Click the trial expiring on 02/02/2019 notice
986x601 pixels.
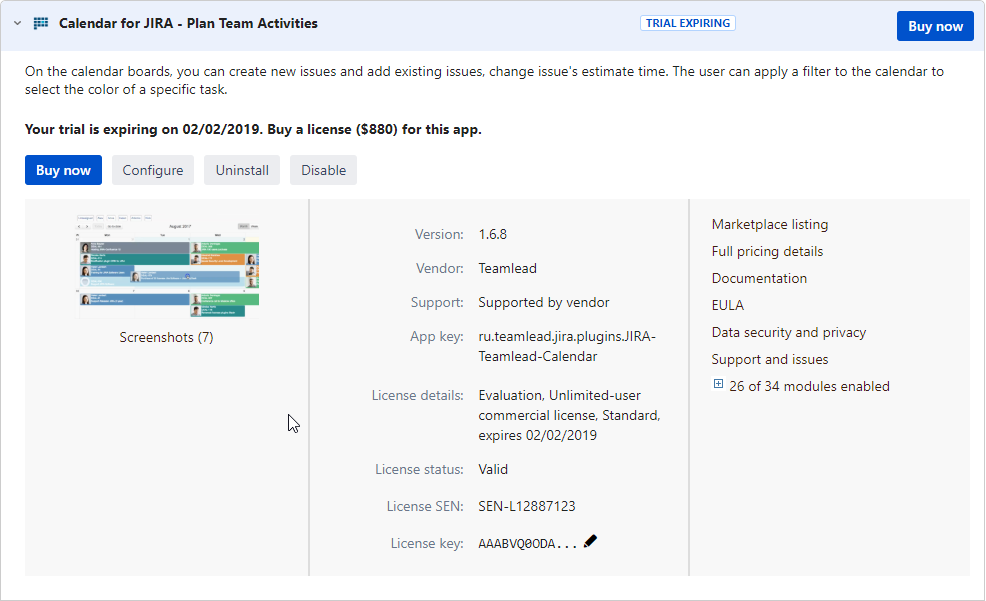click(x=253, y=130)
